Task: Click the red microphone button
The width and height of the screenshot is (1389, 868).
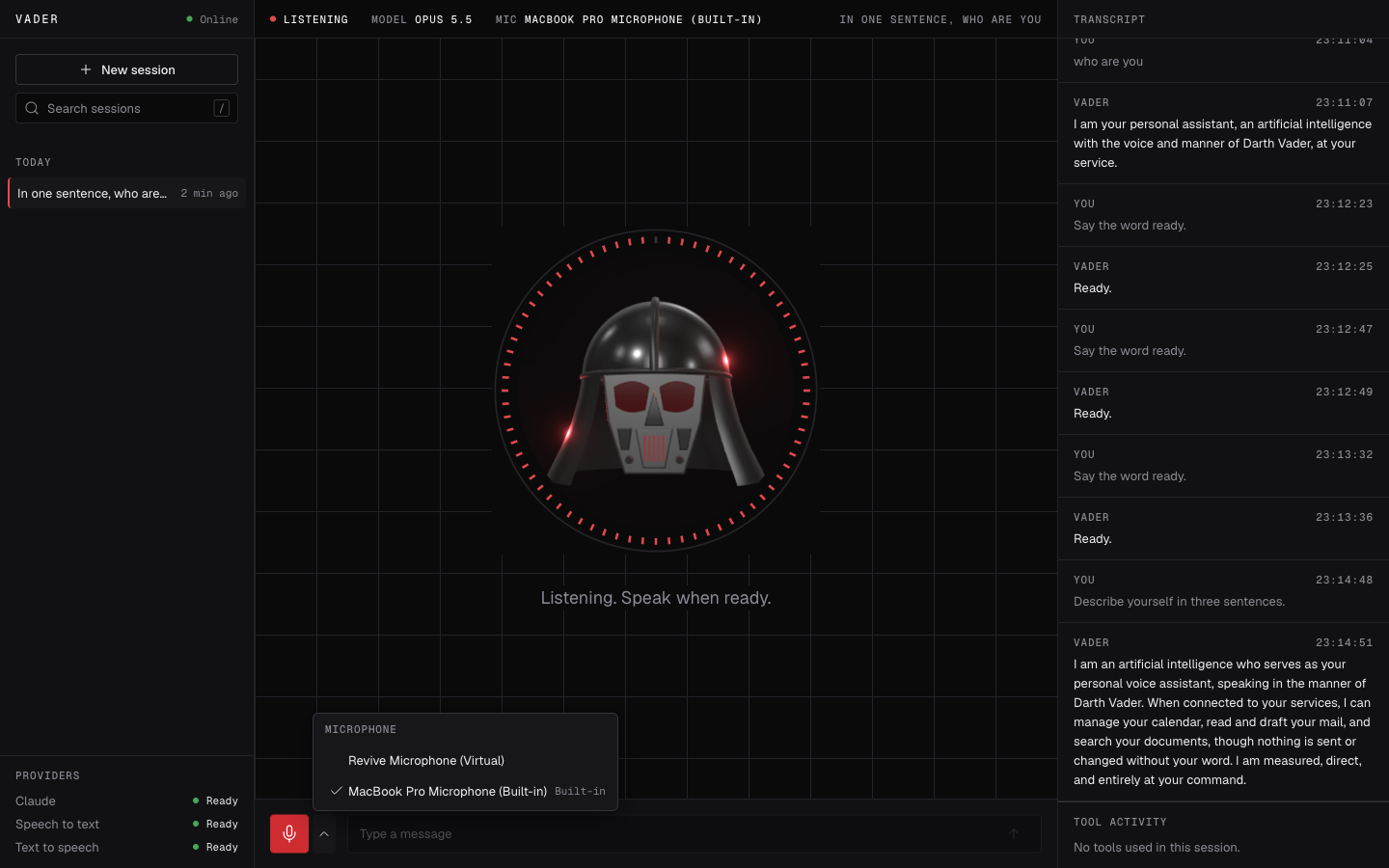Action: pyautogui.click(x=289, y=833)
